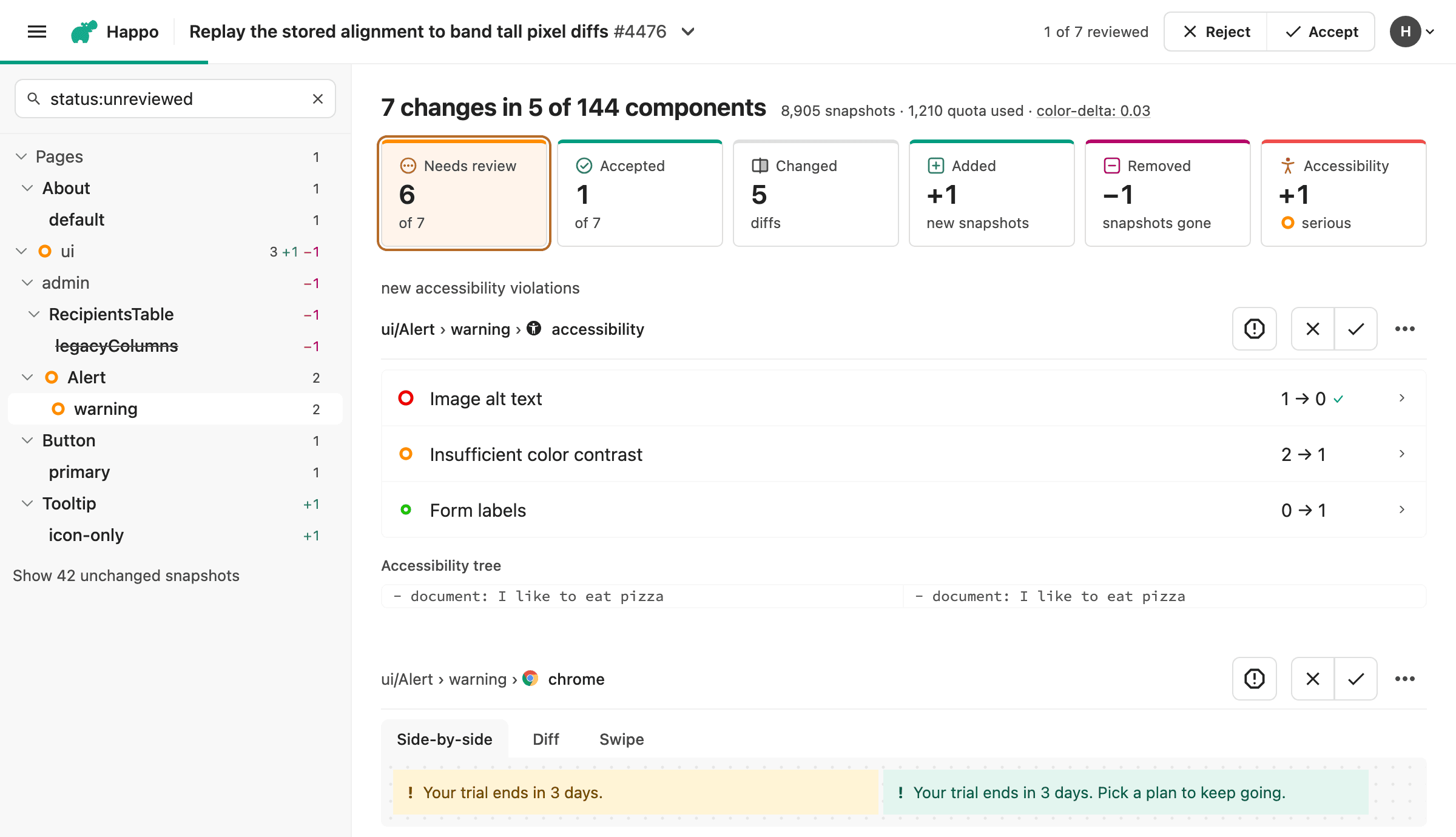
Task: Clear the status:unreviewed search filter
Action: pos(318,99)
